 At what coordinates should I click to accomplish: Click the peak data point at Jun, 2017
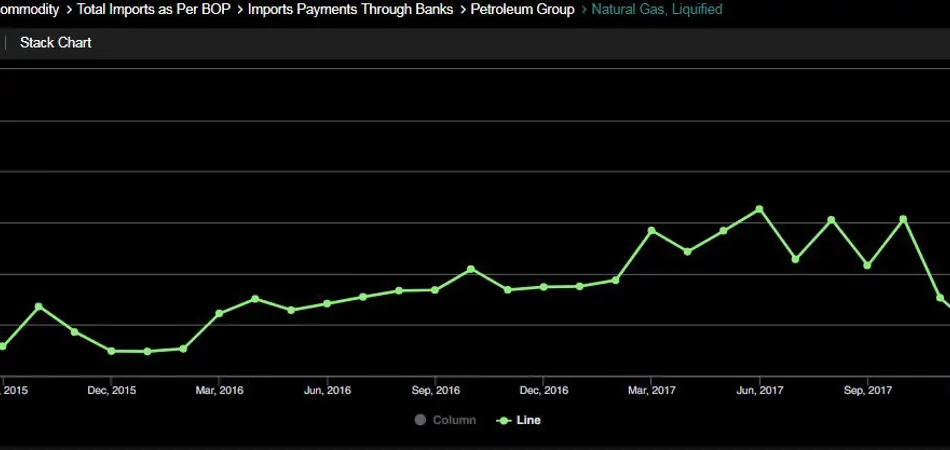click(x=759, y=209)
